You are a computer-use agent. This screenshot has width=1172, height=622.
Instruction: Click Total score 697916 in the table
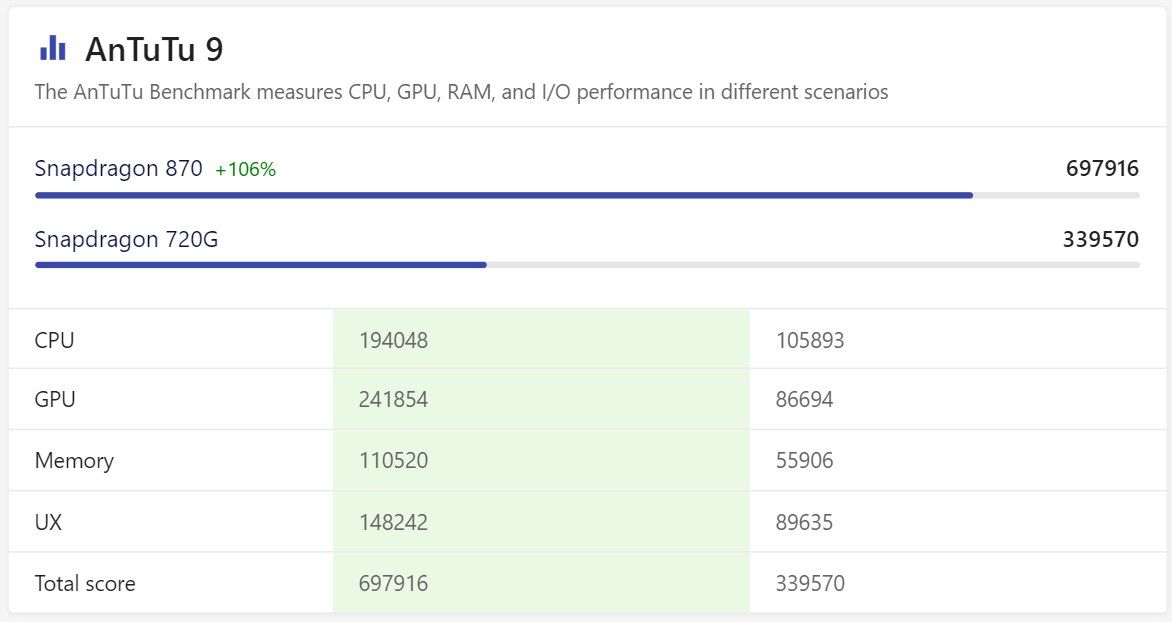tap(393, 583)
